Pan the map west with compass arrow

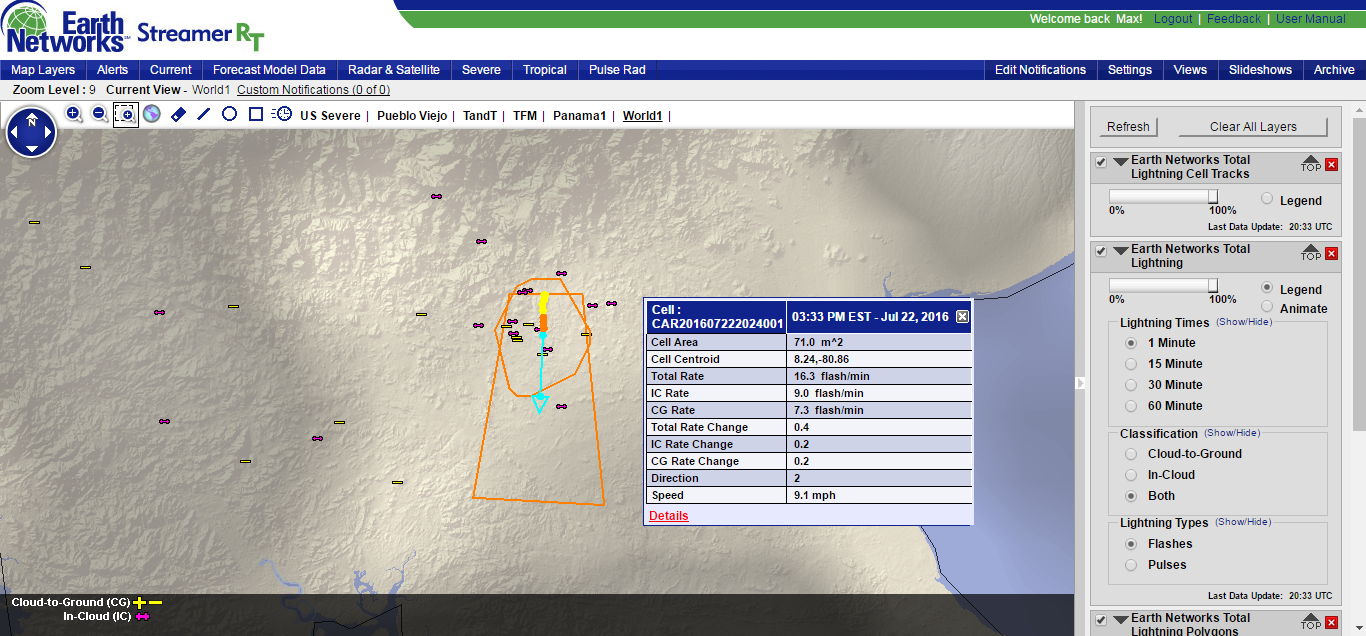point(16,134)
